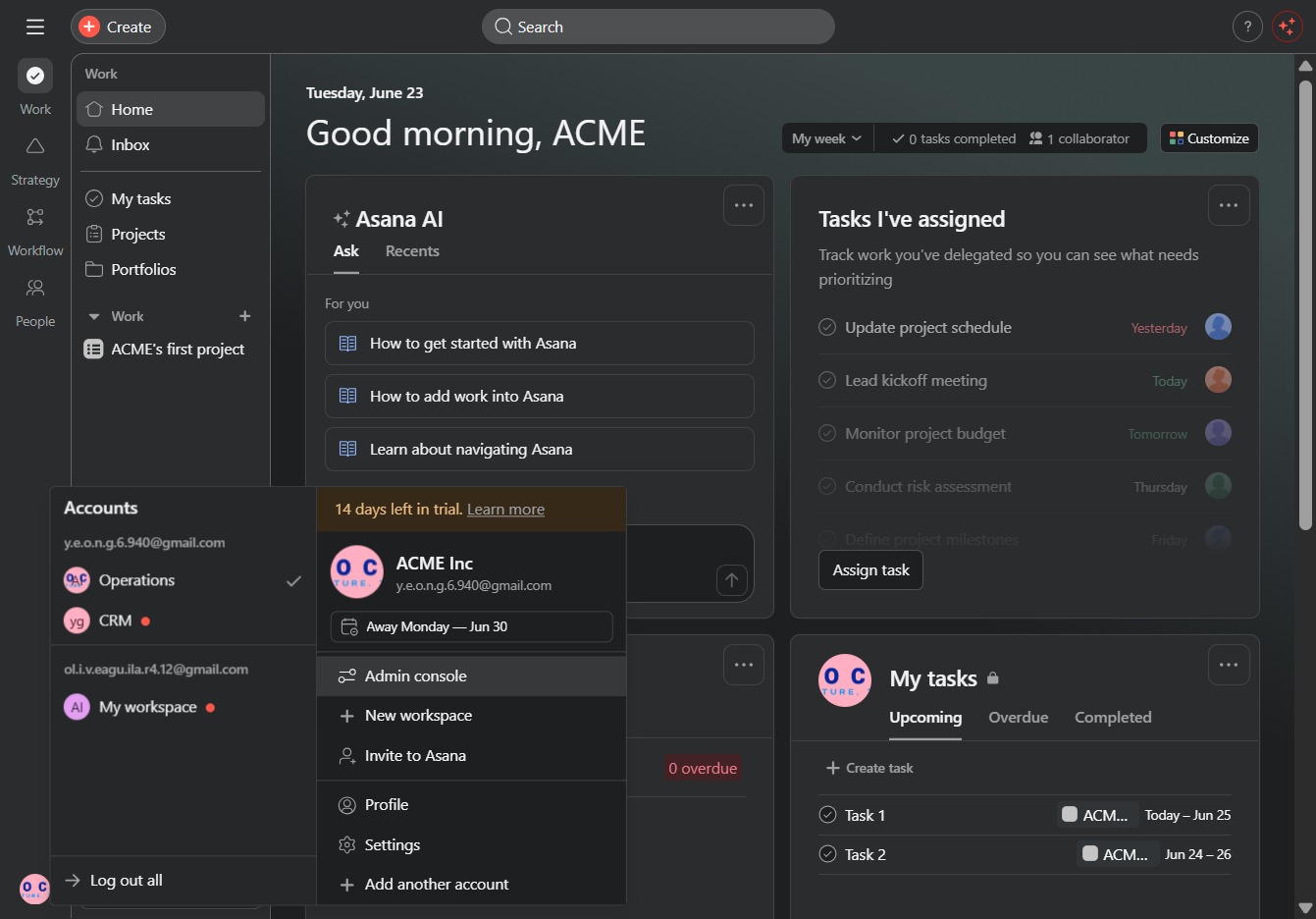The height and width of the screenshot is (919, 1316).
Task: Select the Workflow section in left rail
Action: 35,231
